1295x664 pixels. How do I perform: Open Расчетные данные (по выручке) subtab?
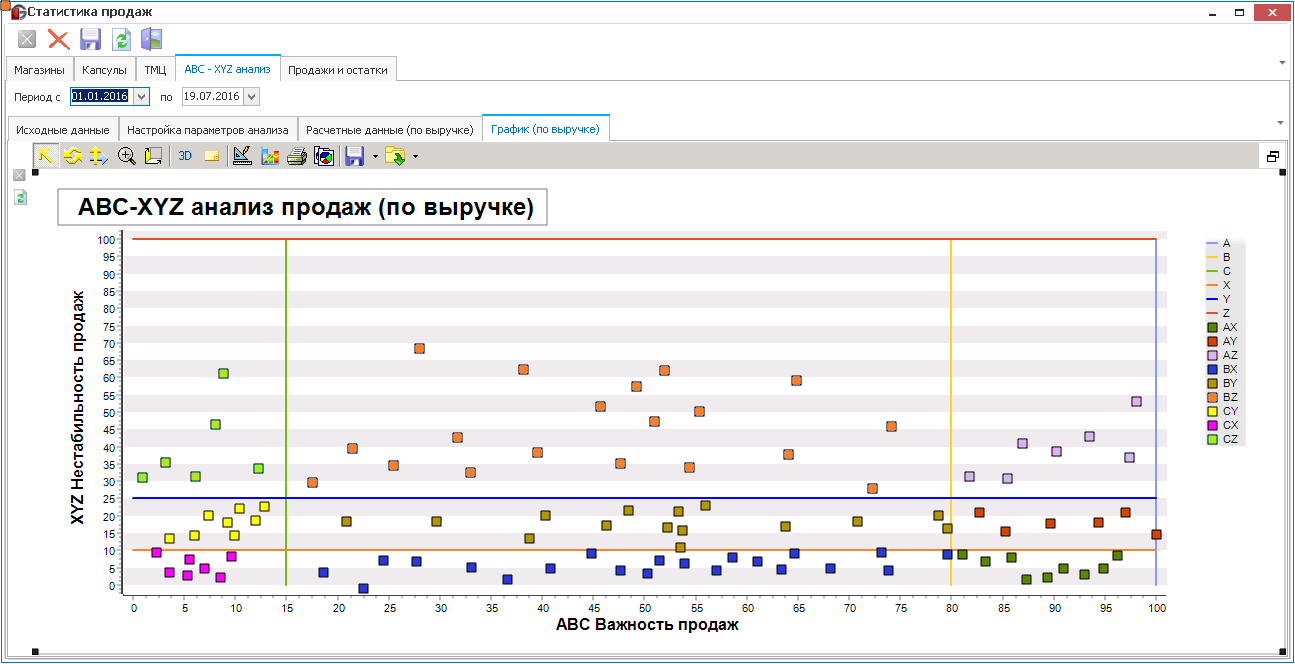(x=389, y=130)
